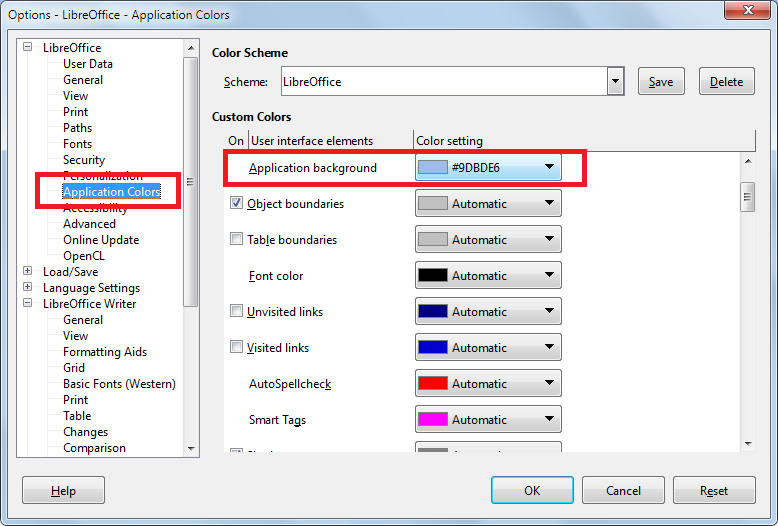Select Formatting Aids in the tree
Viewport: 778px width, 526px height.
(x=105, y=352)
